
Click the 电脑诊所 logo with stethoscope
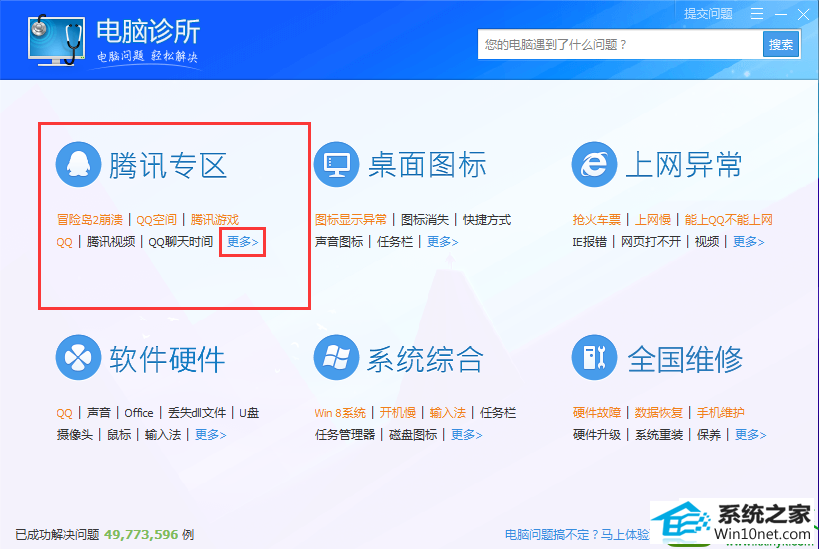pyautogui.click(x=56, y=40)
